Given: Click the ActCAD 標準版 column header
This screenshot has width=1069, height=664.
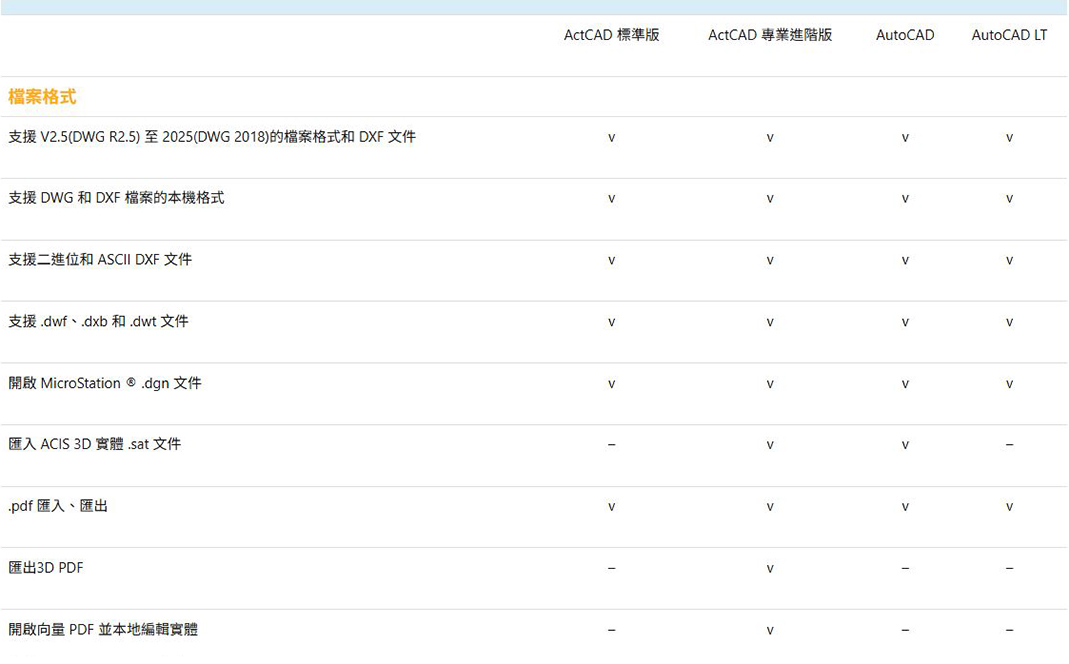Looking at the screenshot, I should (611, 34).
